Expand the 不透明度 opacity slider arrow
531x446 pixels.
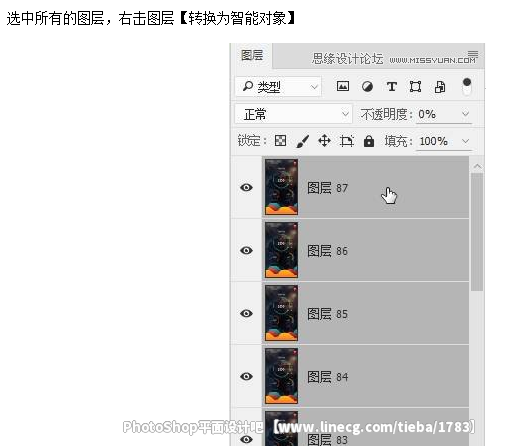tap(466, 114)
